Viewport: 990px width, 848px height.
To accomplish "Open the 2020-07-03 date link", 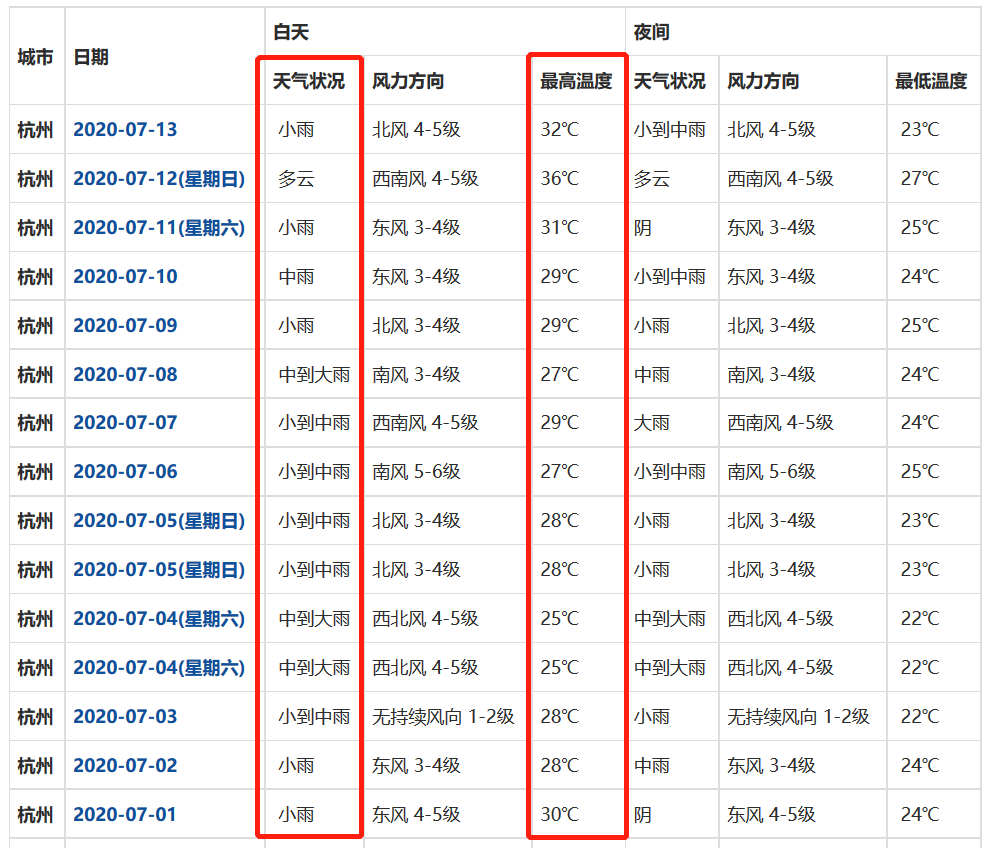I will tap(125, 717).
